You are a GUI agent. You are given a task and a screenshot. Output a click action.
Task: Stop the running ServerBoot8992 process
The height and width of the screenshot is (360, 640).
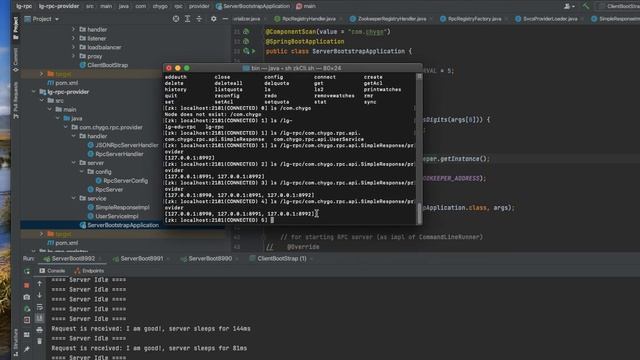click(x=27, y=285)
